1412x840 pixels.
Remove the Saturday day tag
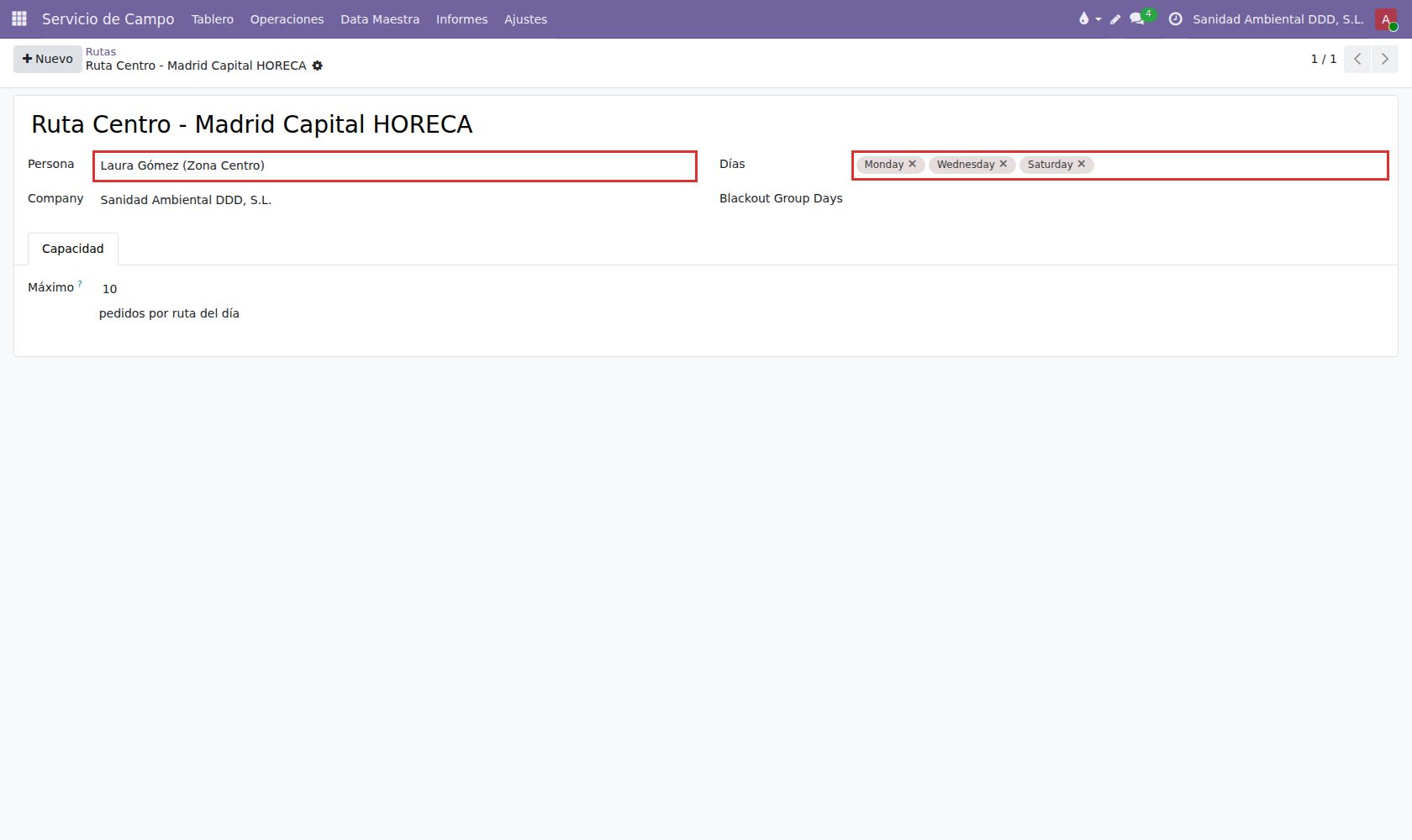(x=1081, y=164)
